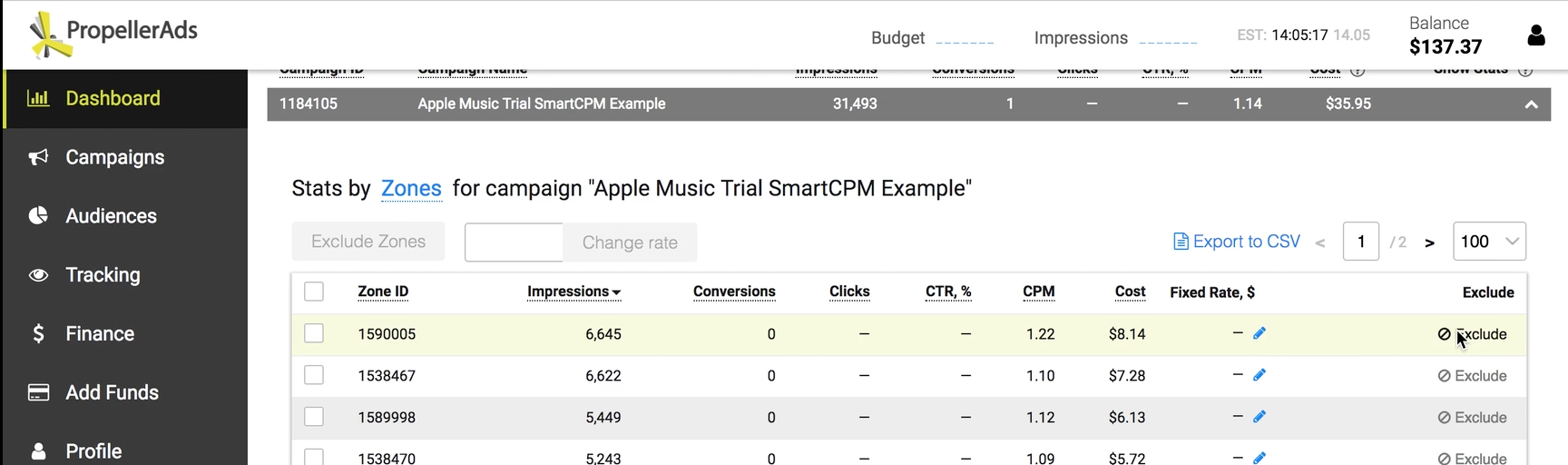Click the Impressions indicator in header
Viewport: 1568px width, 465px height.
pyautogui.click(x=1116, y=38)
